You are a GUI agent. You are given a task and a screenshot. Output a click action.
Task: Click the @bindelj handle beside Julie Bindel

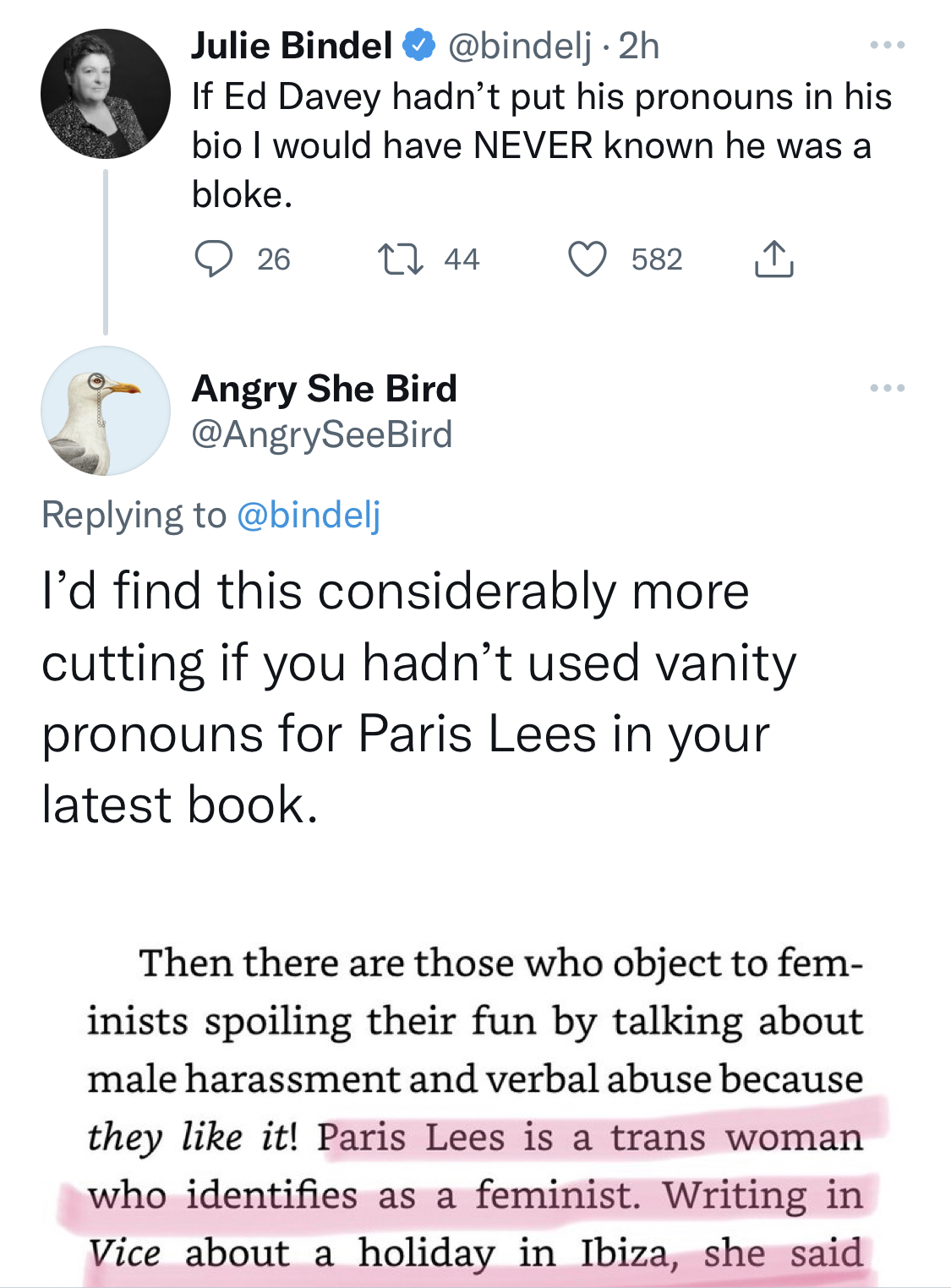(x=518, y=46)
